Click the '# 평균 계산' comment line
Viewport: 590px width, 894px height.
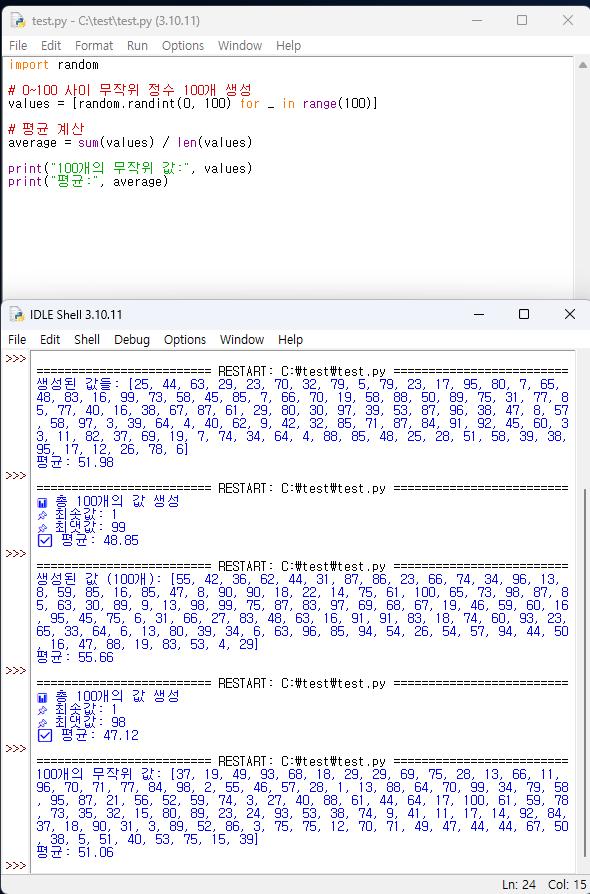[47, 129]
